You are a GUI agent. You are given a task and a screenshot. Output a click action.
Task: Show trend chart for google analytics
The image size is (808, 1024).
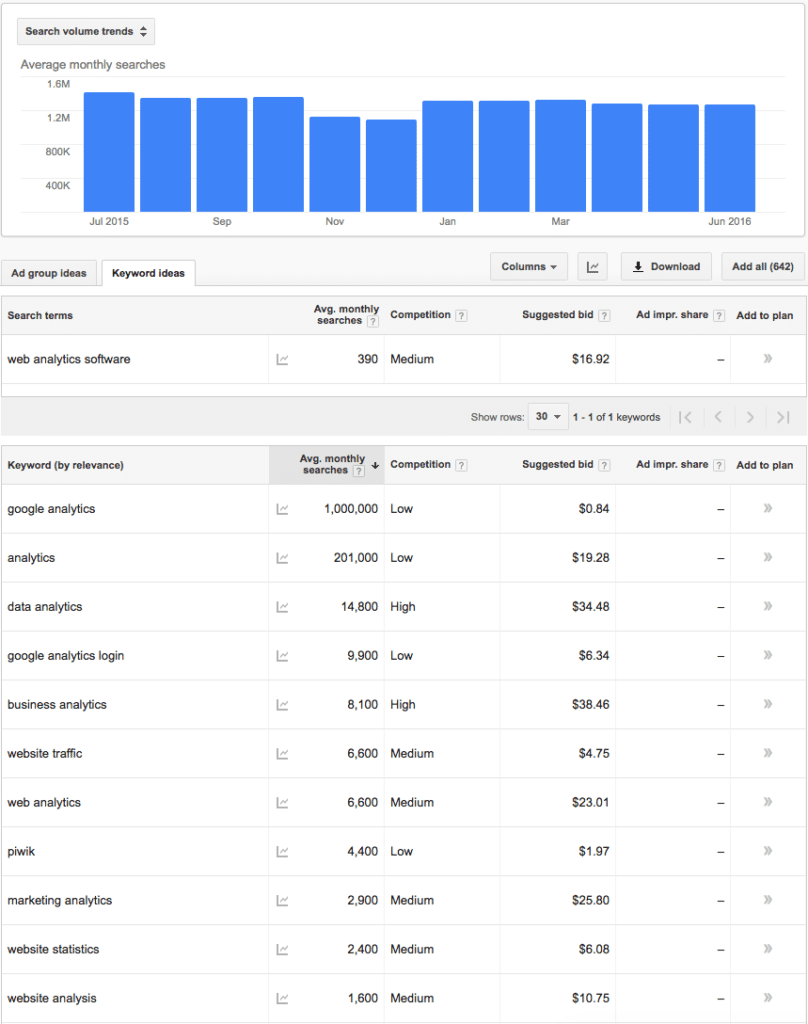282,509
